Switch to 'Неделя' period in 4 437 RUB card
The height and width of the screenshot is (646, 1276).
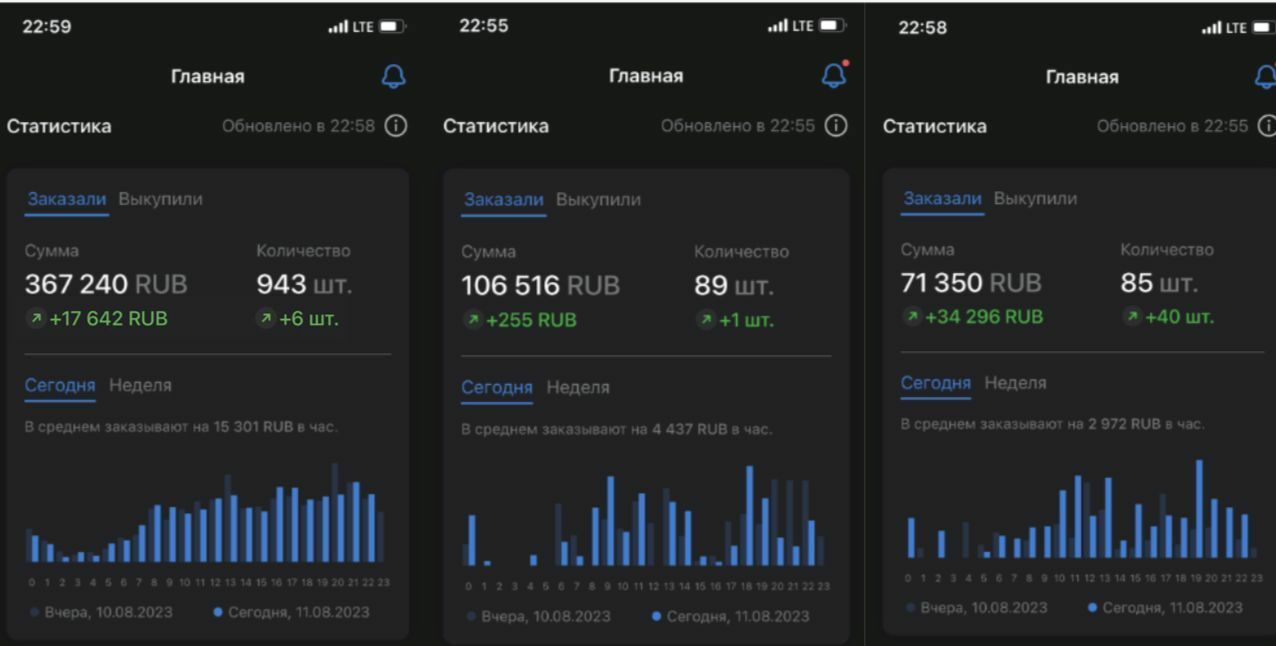[578, 387]
